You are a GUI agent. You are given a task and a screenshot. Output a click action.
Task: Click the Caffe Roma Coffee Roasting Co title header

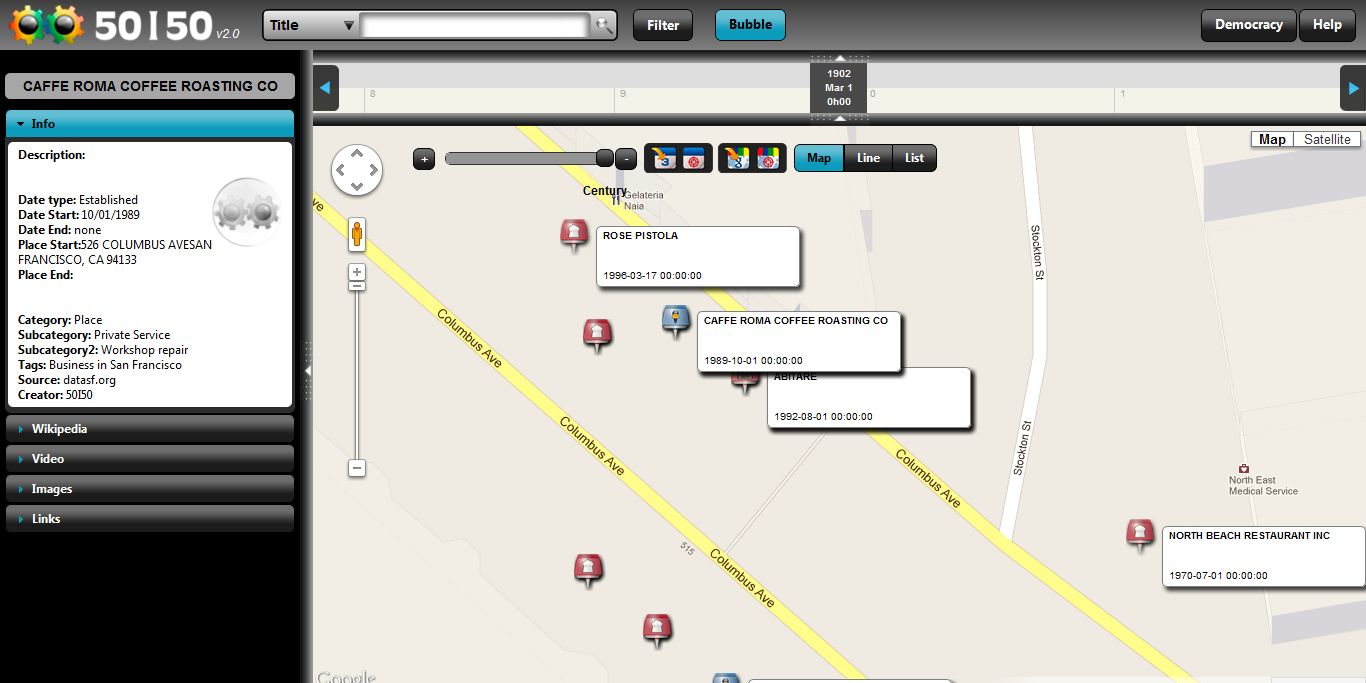150,86
